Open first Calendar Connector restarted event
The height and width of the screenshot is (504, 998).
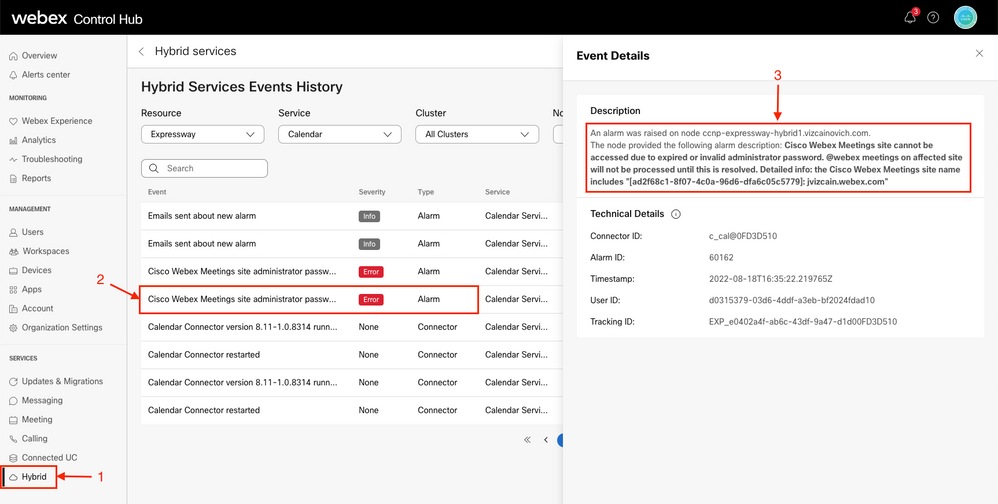click(x=204, y=354)
